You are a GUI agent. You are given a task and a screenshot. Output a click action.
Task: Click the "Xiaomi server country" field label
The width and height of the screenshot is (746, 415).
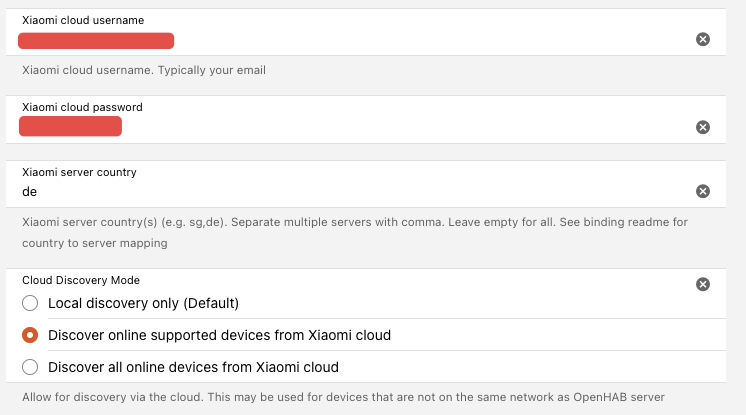tap(79, 172)
